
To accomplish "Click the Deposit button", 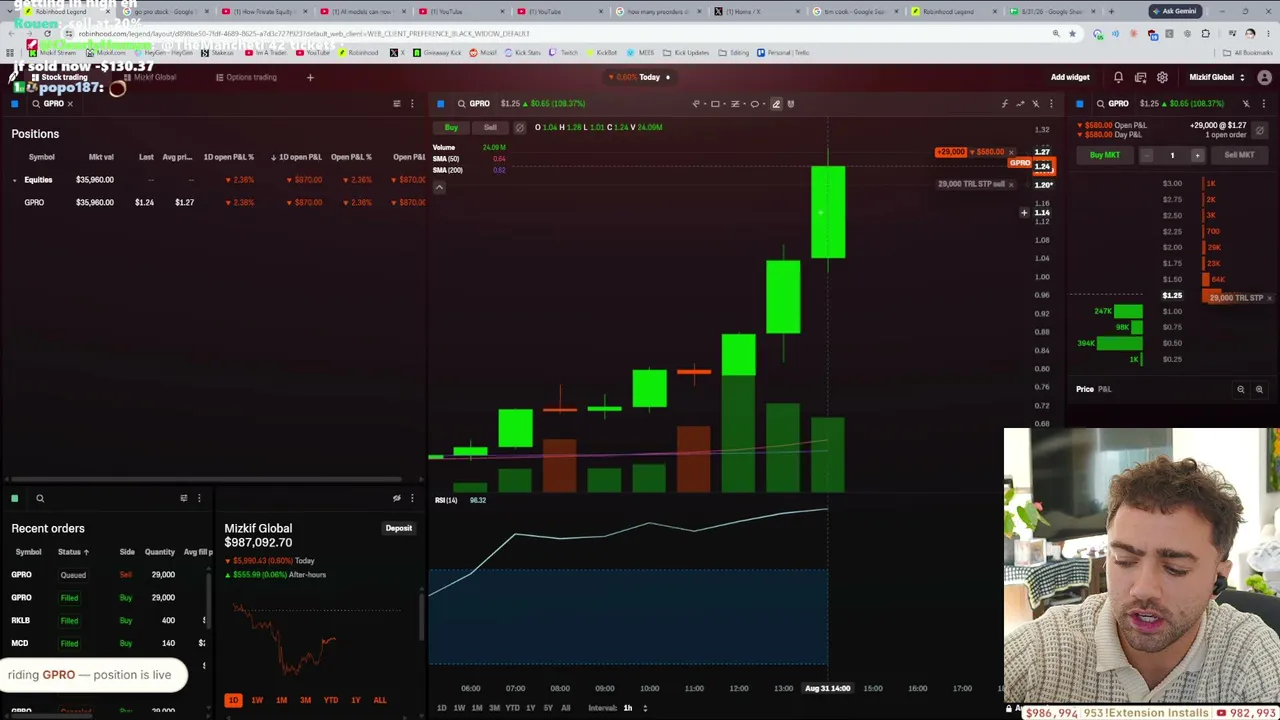I will (x=398, y=528).
